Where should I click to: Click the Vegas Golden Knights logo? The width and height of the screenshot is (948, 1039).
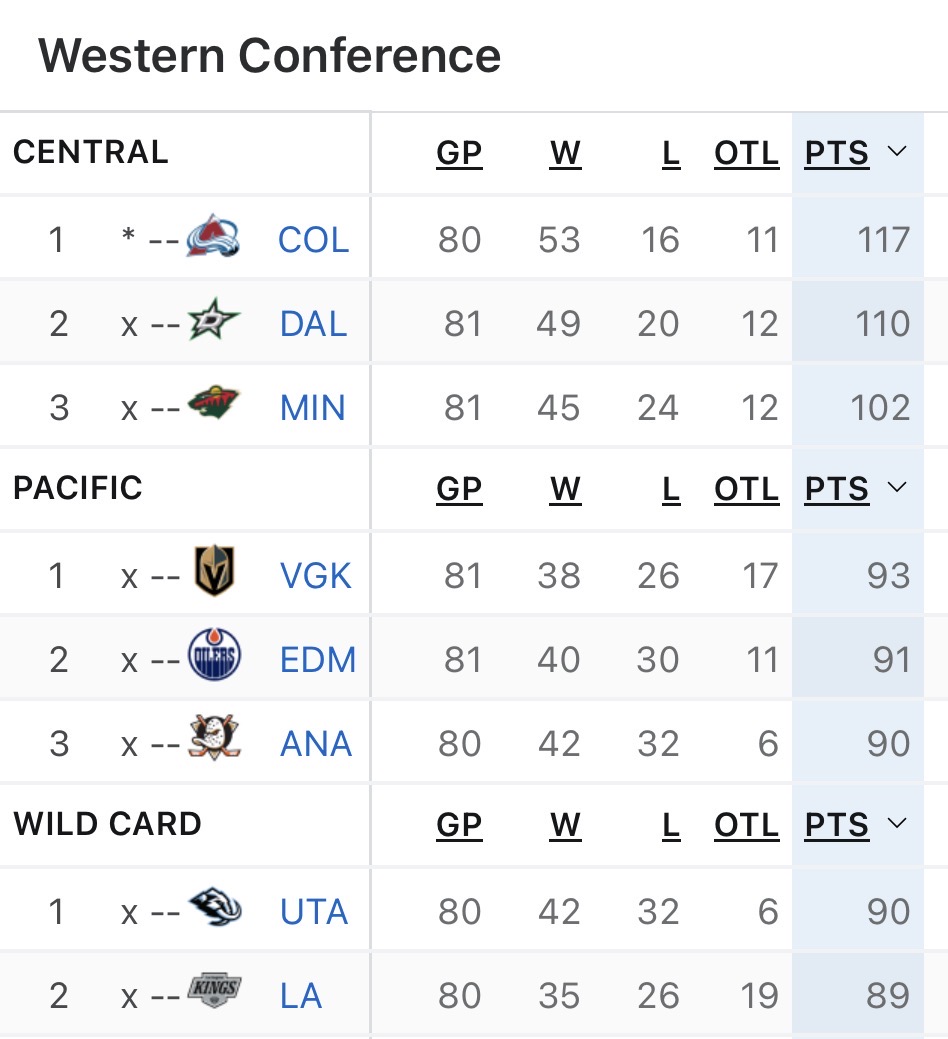pos(214,572)
